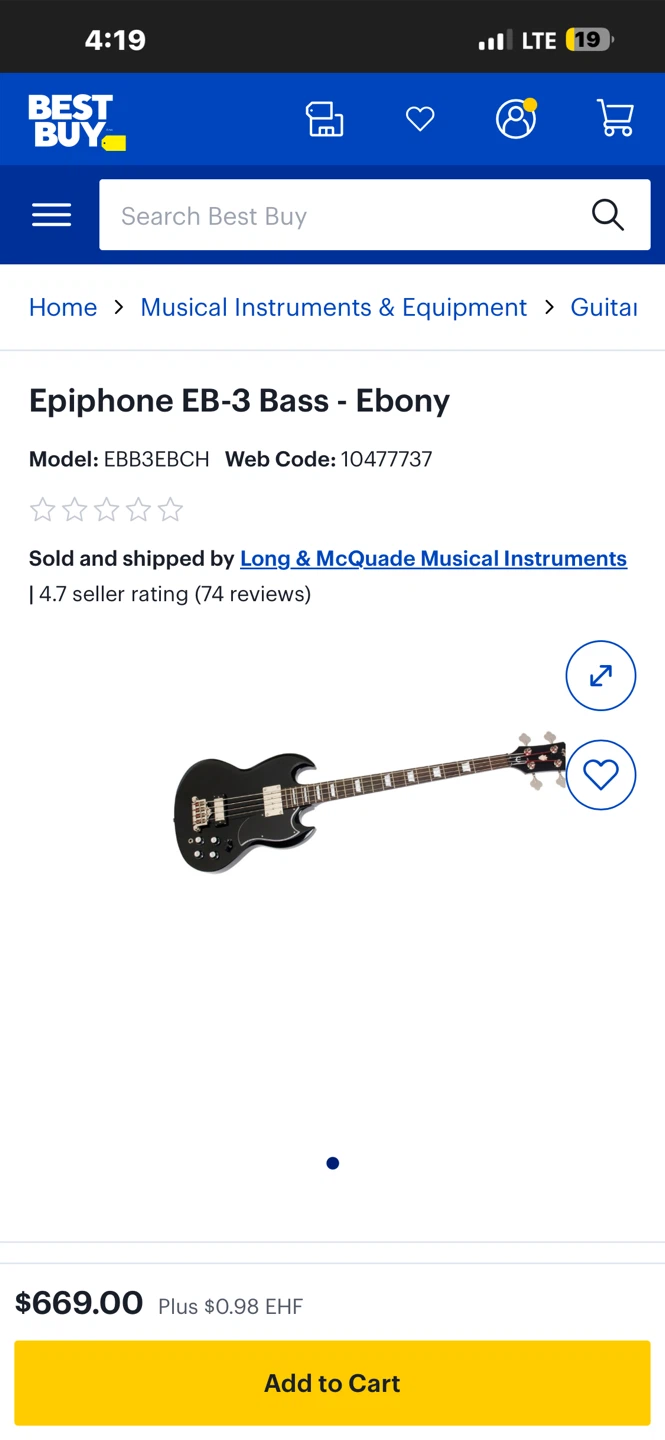View the shopping cart icon

tap(615, 118)
